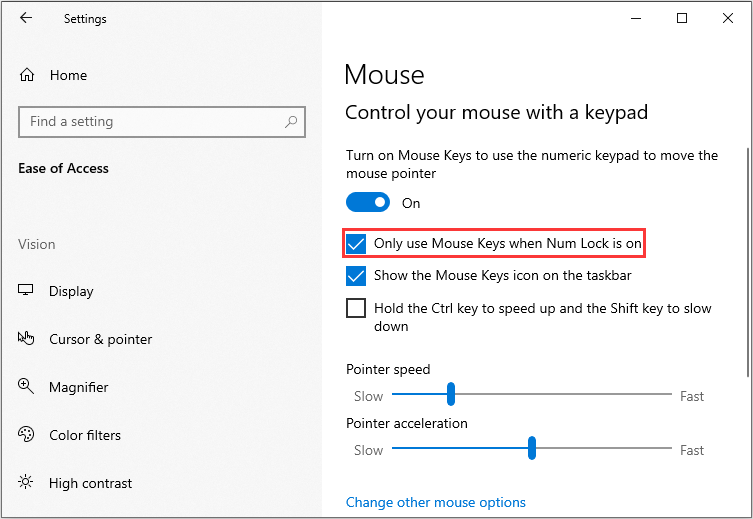Click the back arrow icon
753x519 pixels.
[26, 18]
